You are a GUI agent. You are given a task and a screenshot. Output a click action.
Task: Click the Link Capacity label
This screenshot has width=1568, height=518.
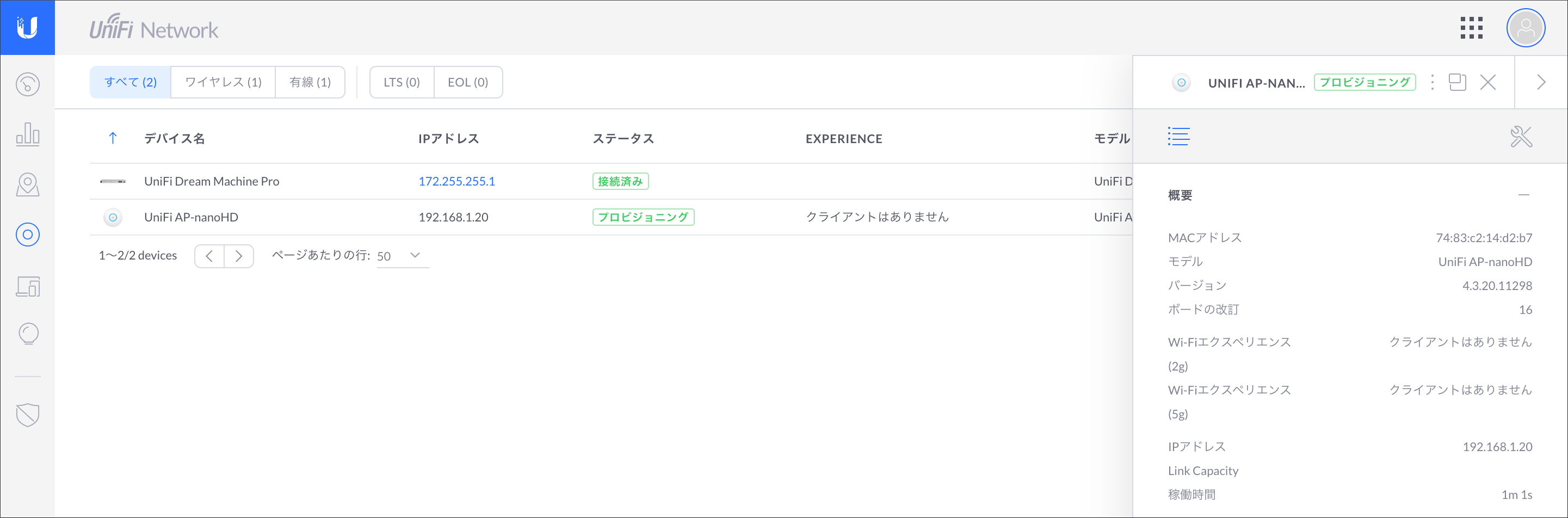click(x=1203, y=471)
